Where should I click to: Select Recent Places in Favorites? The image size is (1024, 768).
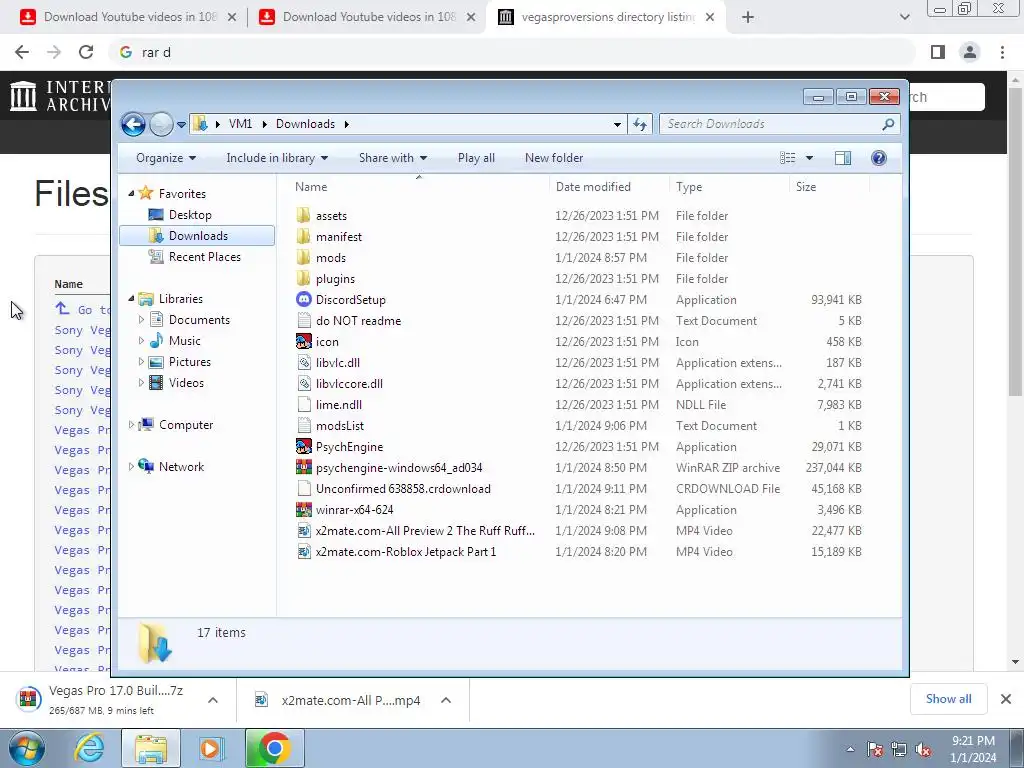click(204, 257)
